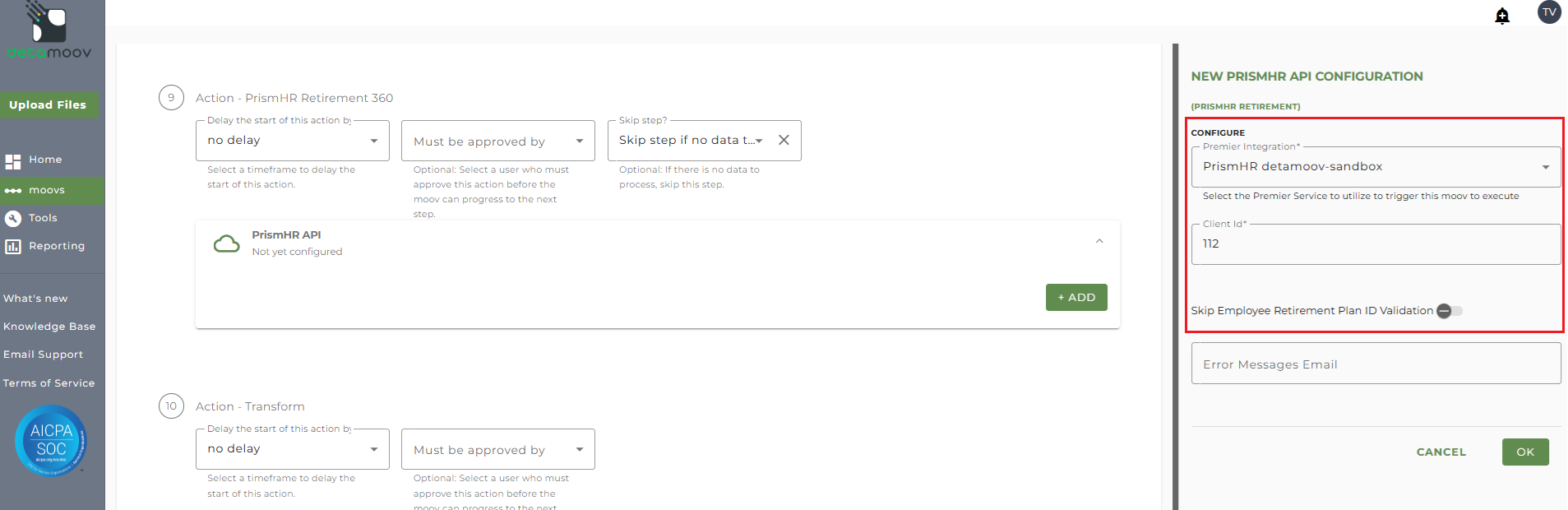Image resolution: width=1568 pixels, height=510 pixels.
Task: Open Knowledge Base link
Action: [49, 327]
